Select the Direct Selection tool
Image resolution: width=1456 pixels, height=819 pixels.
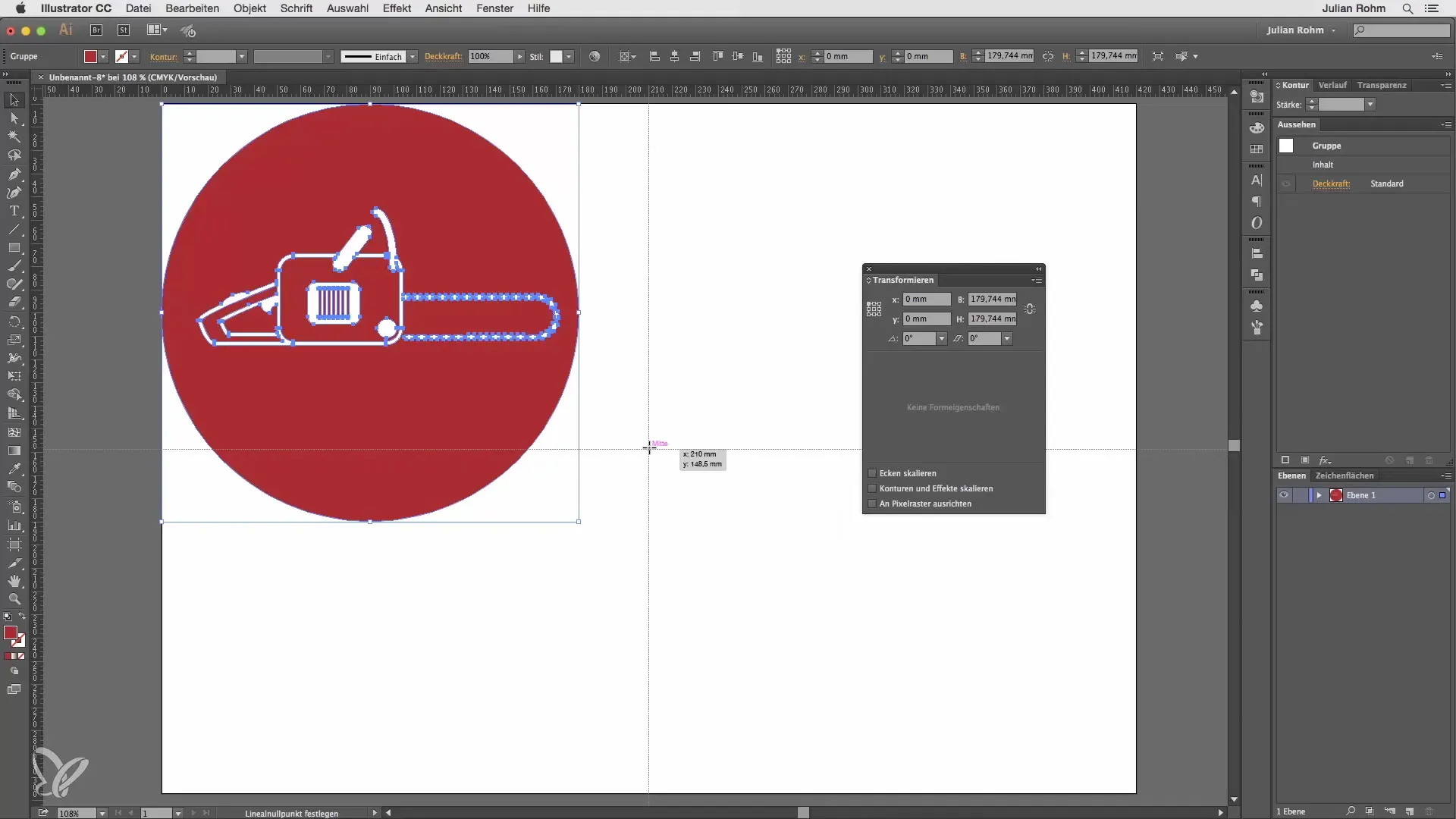[x=14, y=118]
